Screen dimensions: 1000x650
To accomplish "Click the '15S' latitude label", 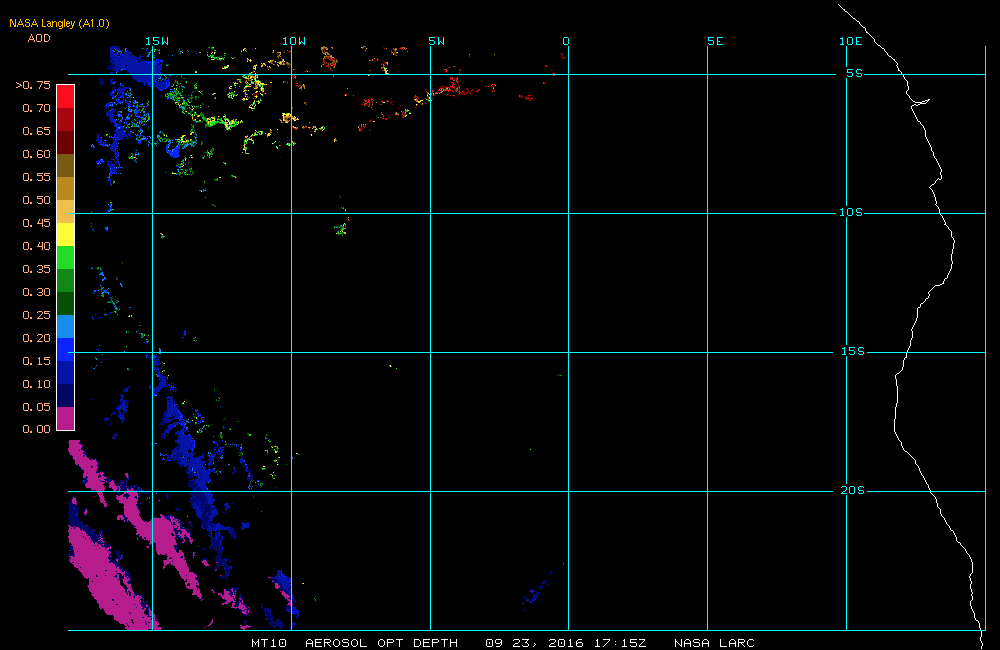I will pyautogui.click(x=853, y=351).
